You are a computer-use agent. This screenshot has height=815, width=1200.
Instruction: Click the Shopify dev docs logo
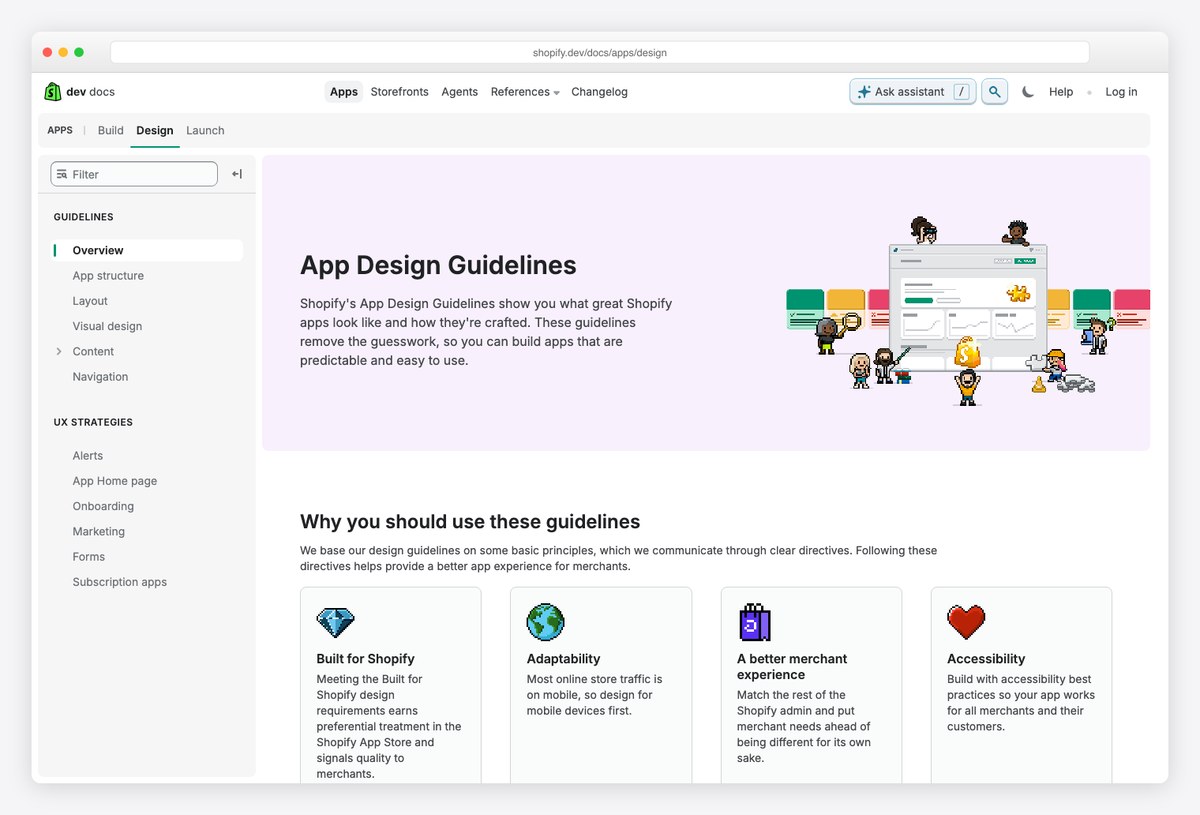point(80,92)
